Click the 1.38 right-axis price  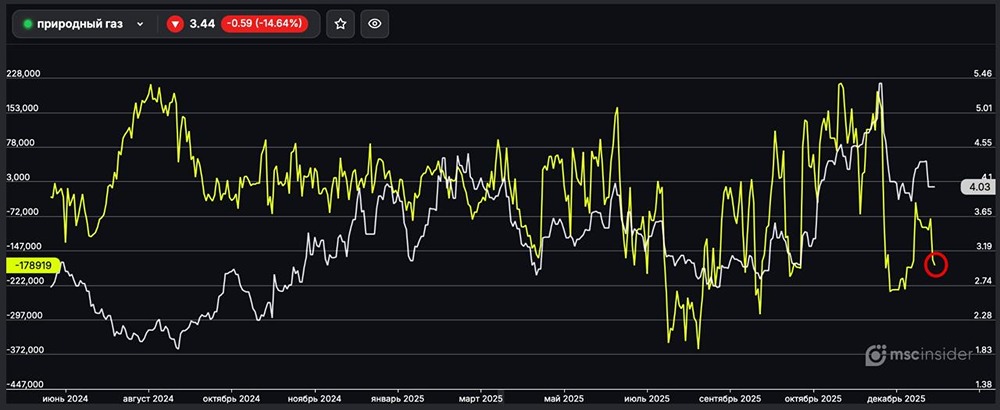[983, 385]
